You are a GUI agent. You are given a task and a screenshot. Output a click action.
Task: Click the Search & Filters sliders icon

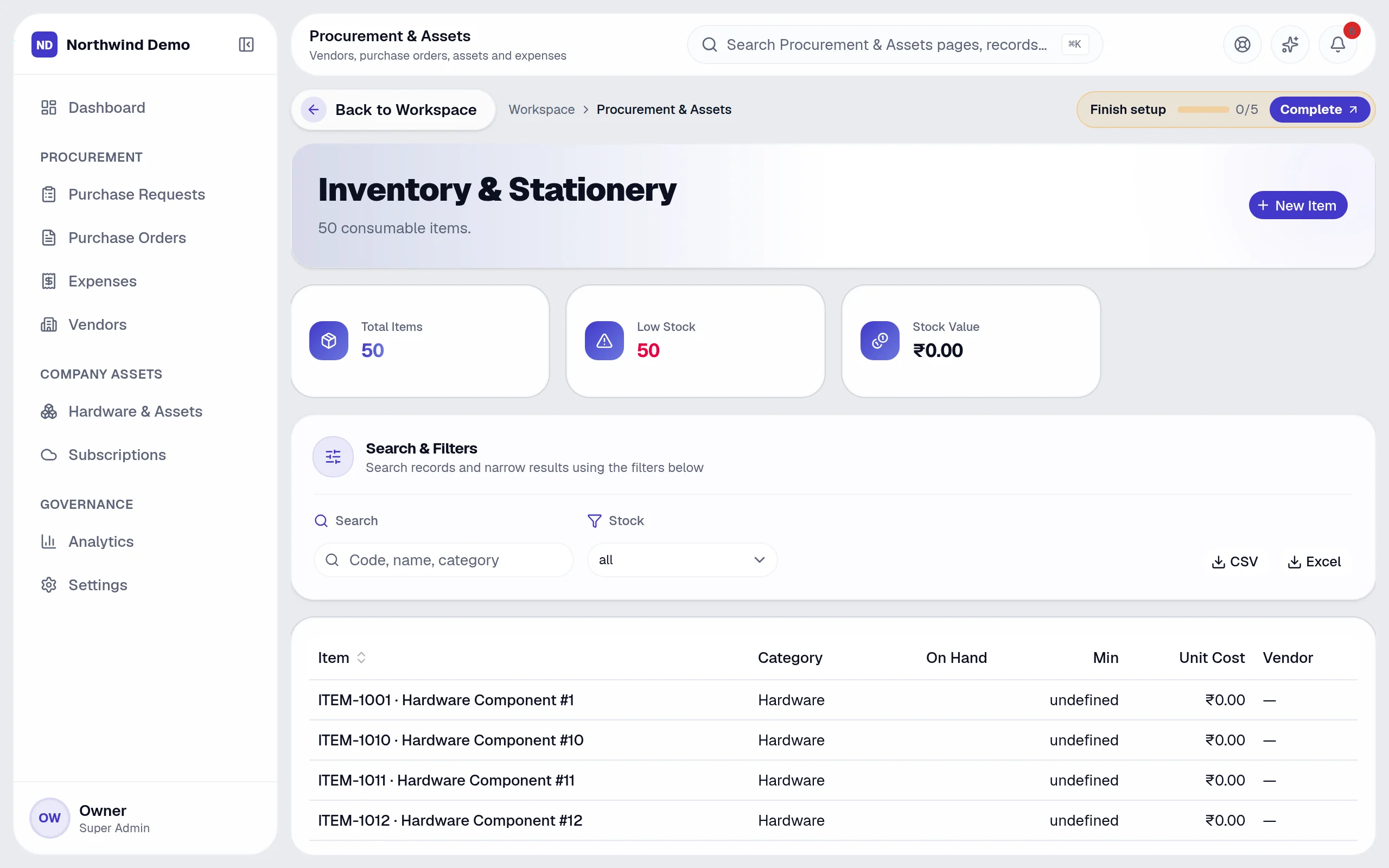click(x=333, y=456)
